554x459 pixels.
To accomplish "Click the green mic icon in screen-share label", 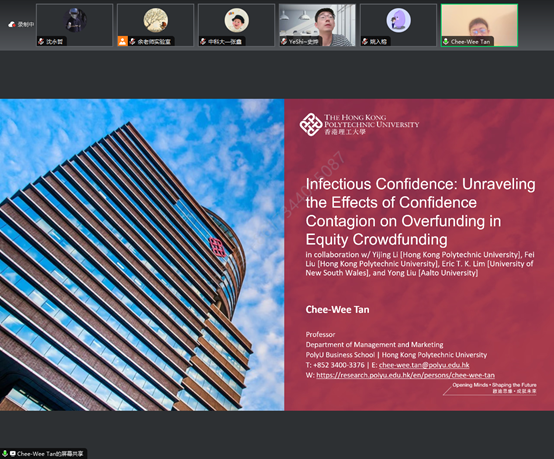I will pos(5,453).
